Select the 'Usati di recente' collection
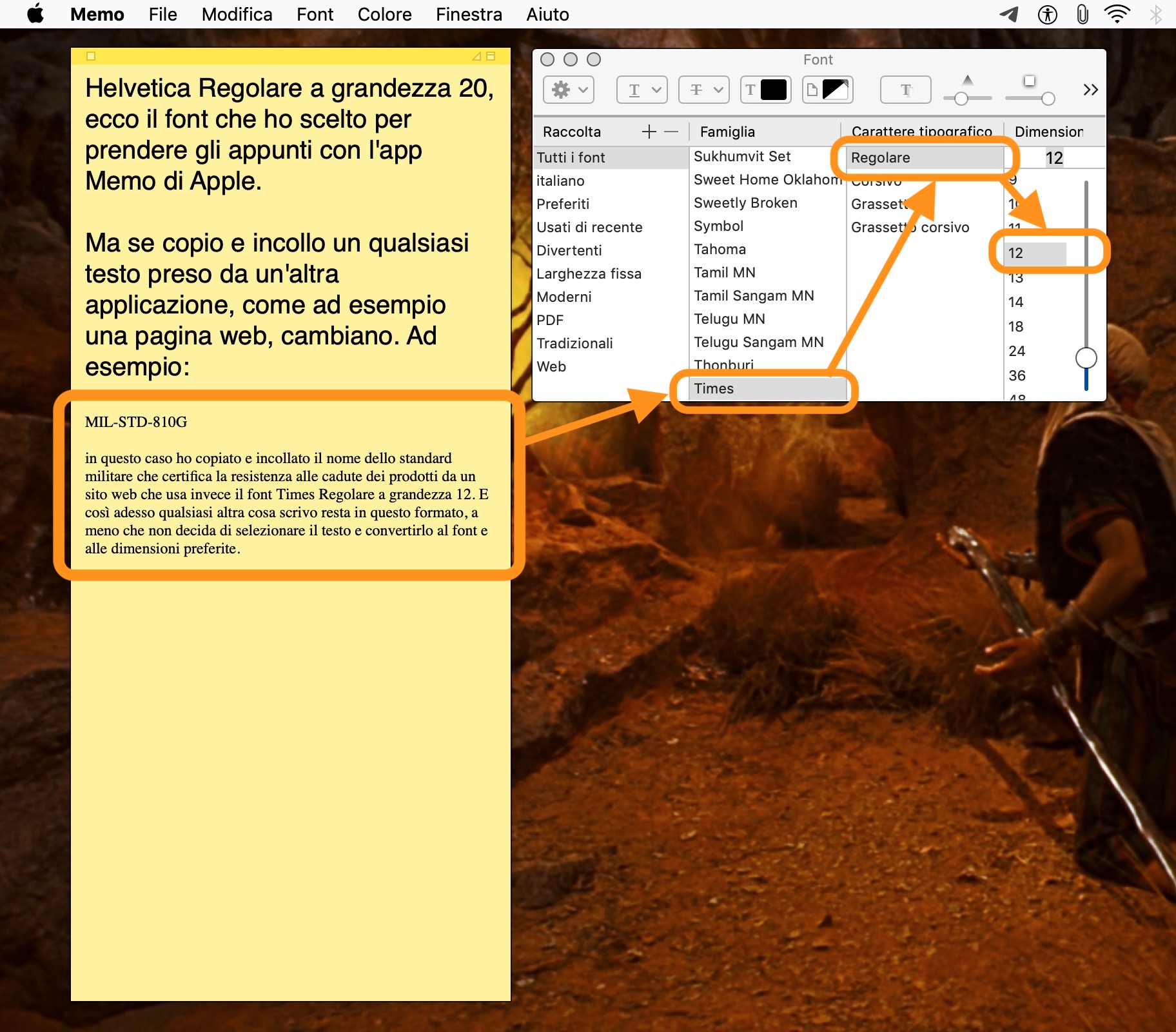Screen dimensions: 1176x1032 coord(611,227)
